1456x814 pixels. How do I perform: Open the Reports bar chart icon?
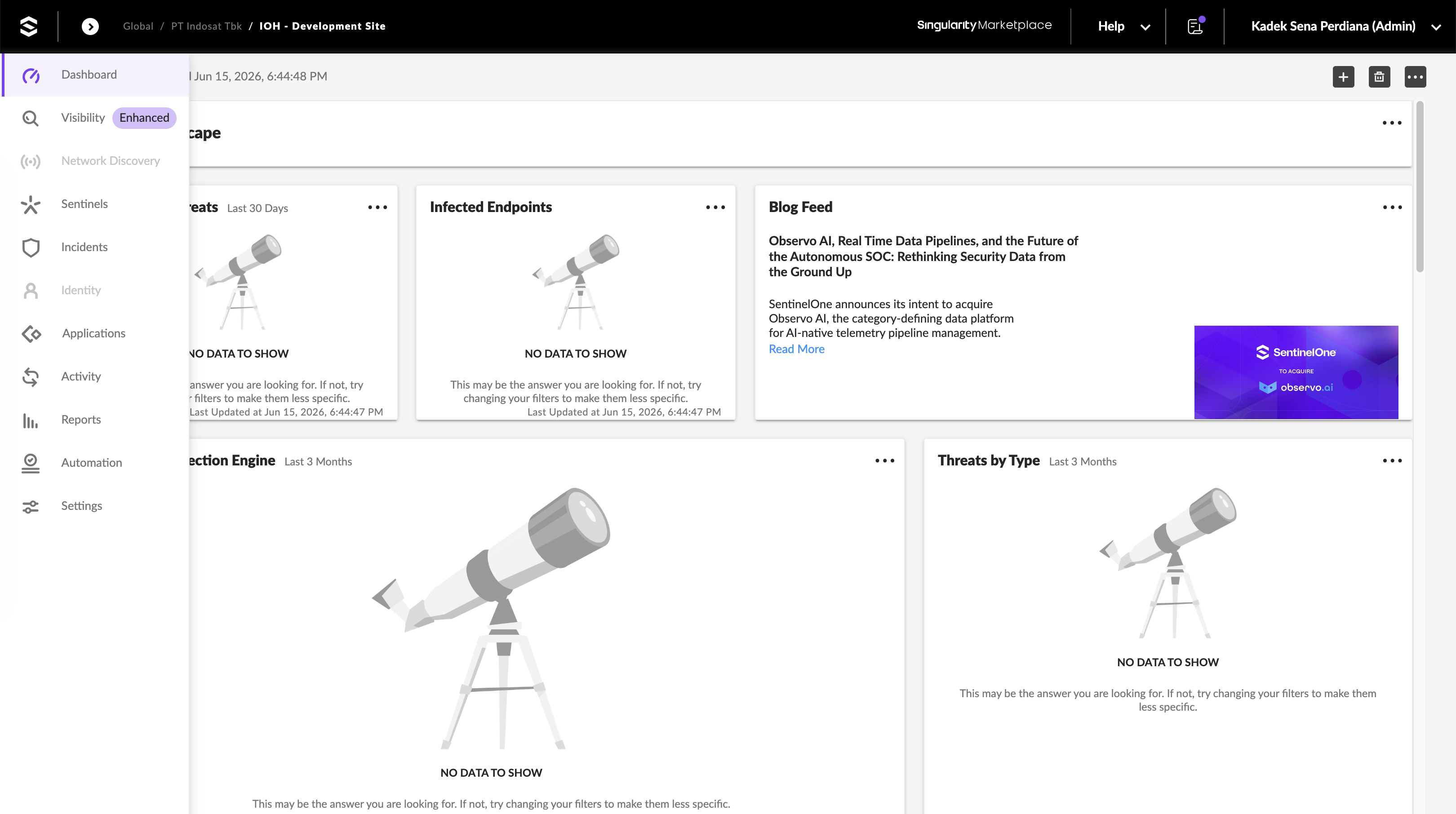coord(31,420)
